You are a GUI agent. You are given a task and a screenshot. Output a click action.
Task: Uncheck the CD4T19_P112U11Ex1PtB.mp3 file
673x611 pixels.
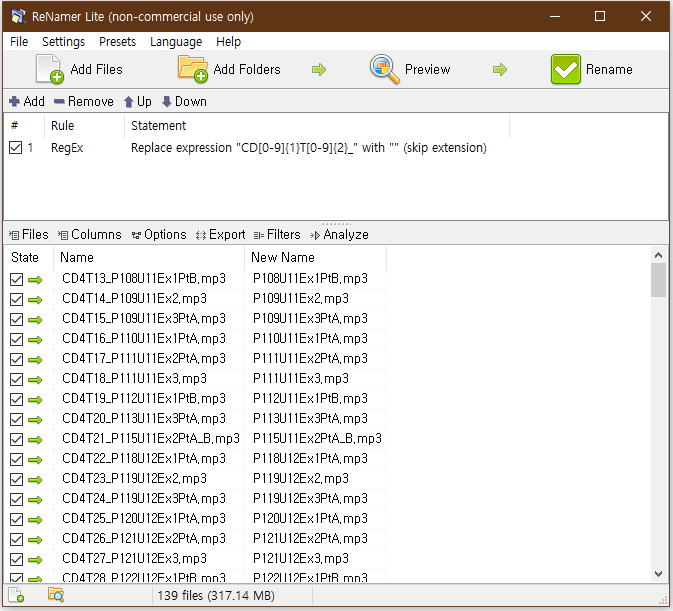point(16,399)
